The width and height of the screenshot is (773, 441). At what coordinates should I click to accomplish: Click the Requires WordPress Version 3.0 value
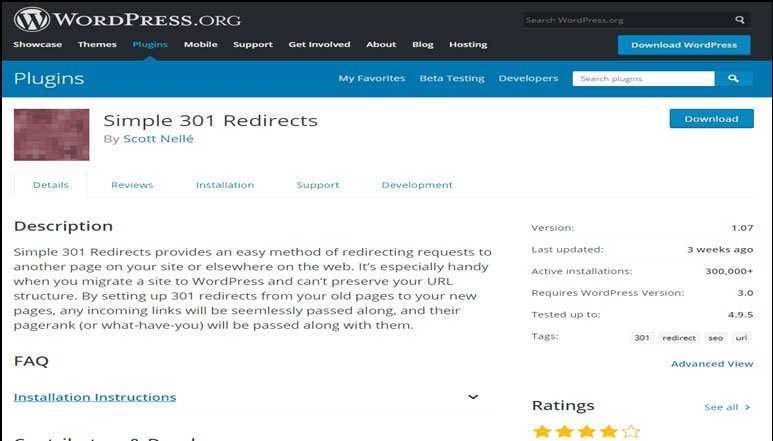tap(745, 293)
